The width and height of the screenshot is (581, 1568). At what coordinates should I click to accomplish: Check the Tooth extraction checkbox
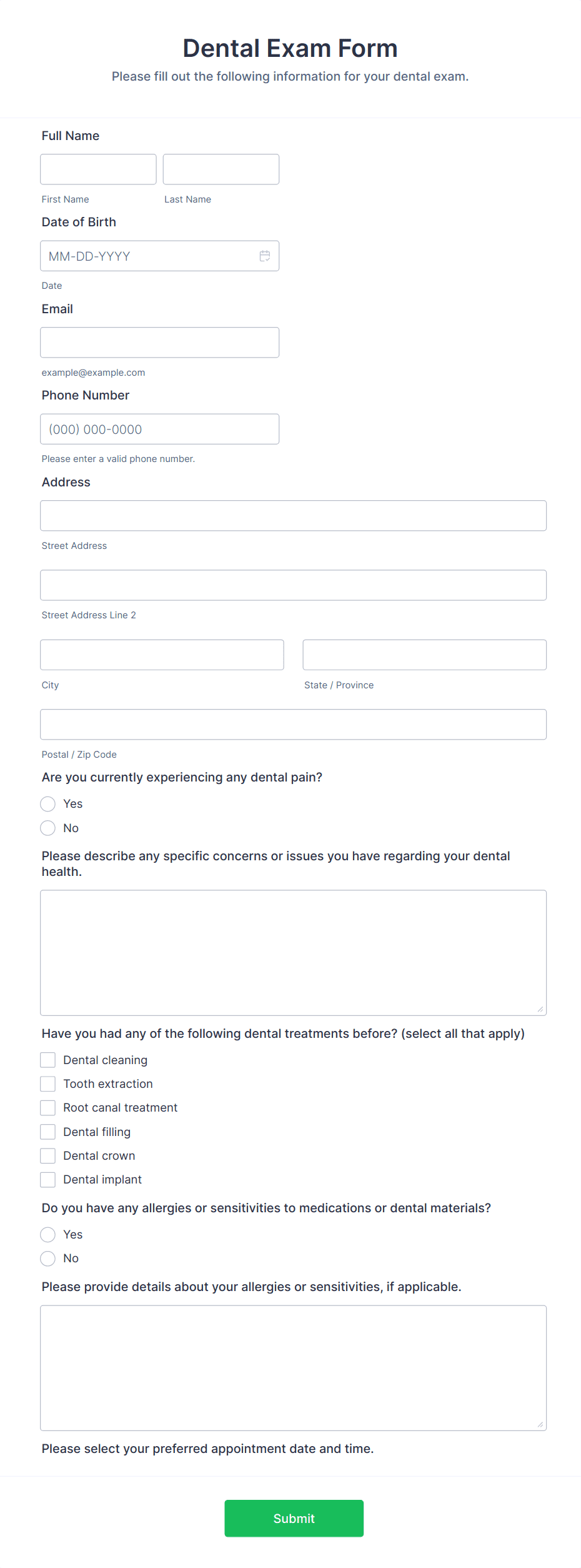[x=48, y=1083]
